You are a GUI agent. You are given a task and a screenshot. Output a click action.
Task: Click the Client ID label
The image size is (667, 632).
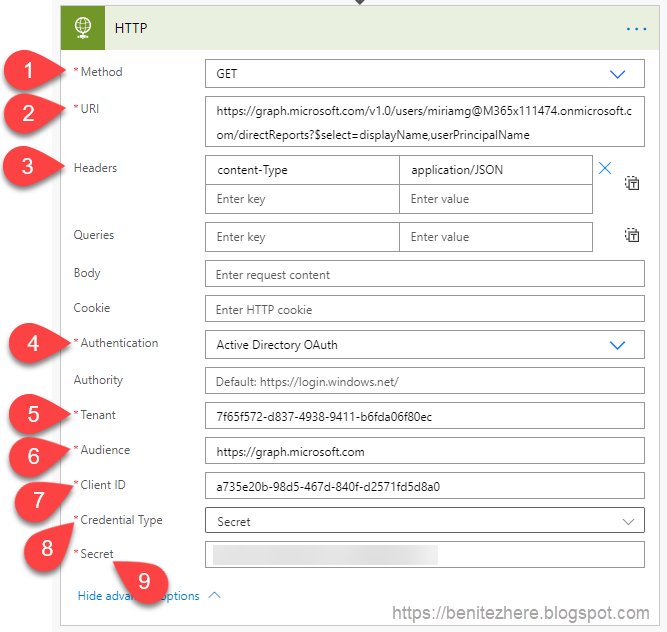click(103, 485)
